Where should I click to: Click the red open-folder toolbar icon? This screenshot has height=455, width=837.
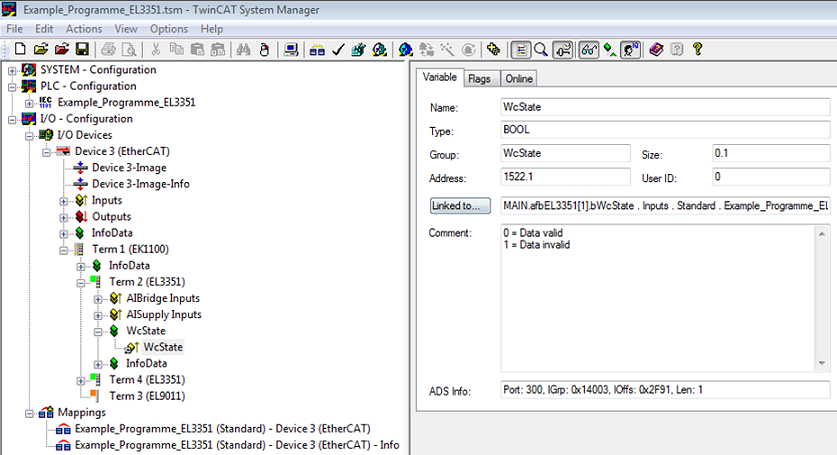pos(62,50)
